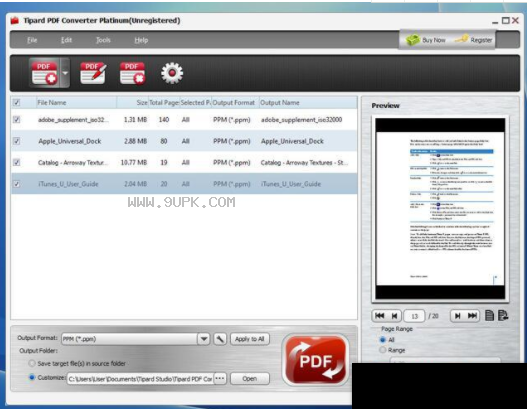Click output name Catalog - Arroway Textures
527x409 pixels.
(304, 163)
